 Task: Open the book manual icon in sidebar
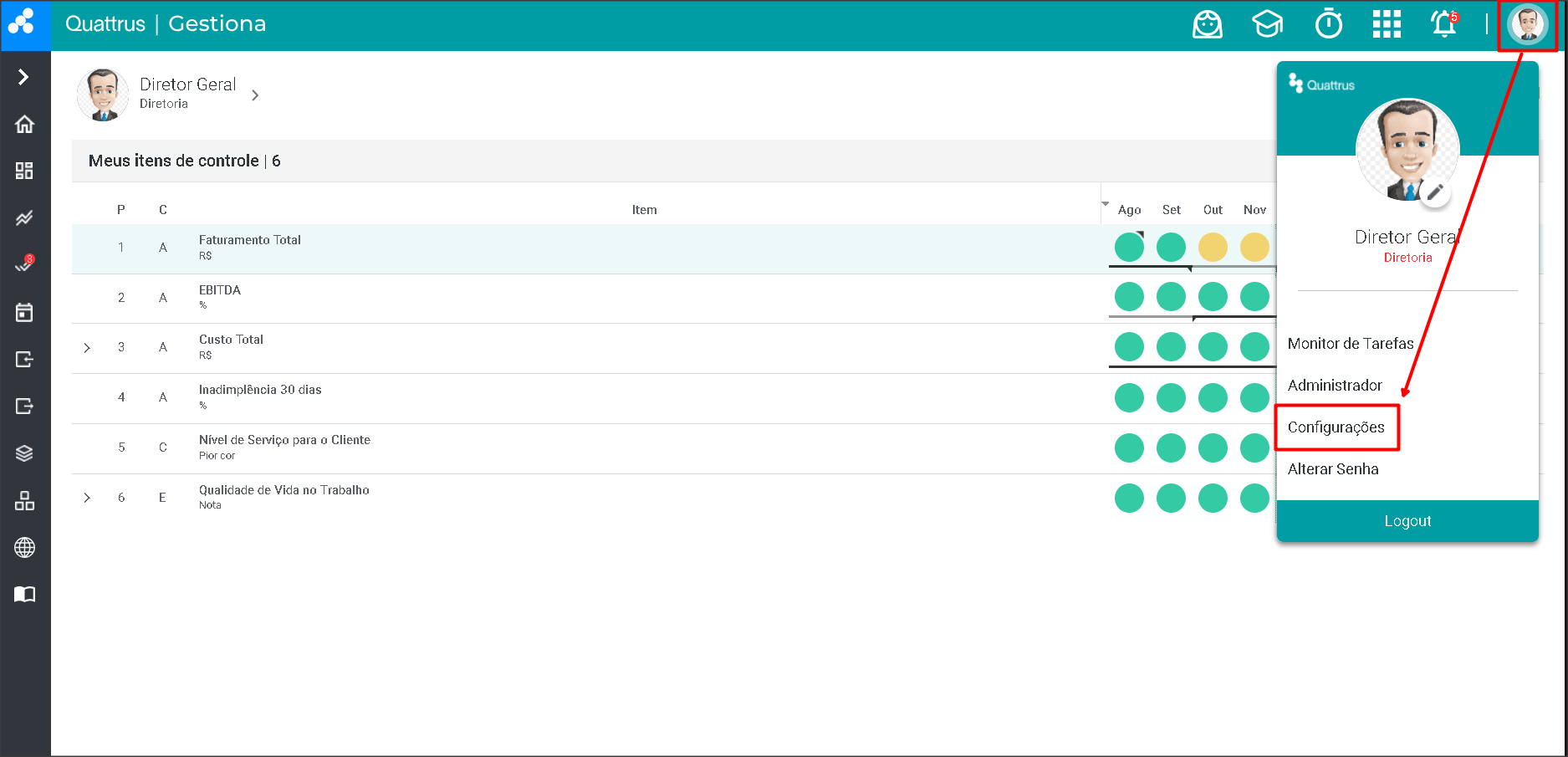tap(24, 595)
